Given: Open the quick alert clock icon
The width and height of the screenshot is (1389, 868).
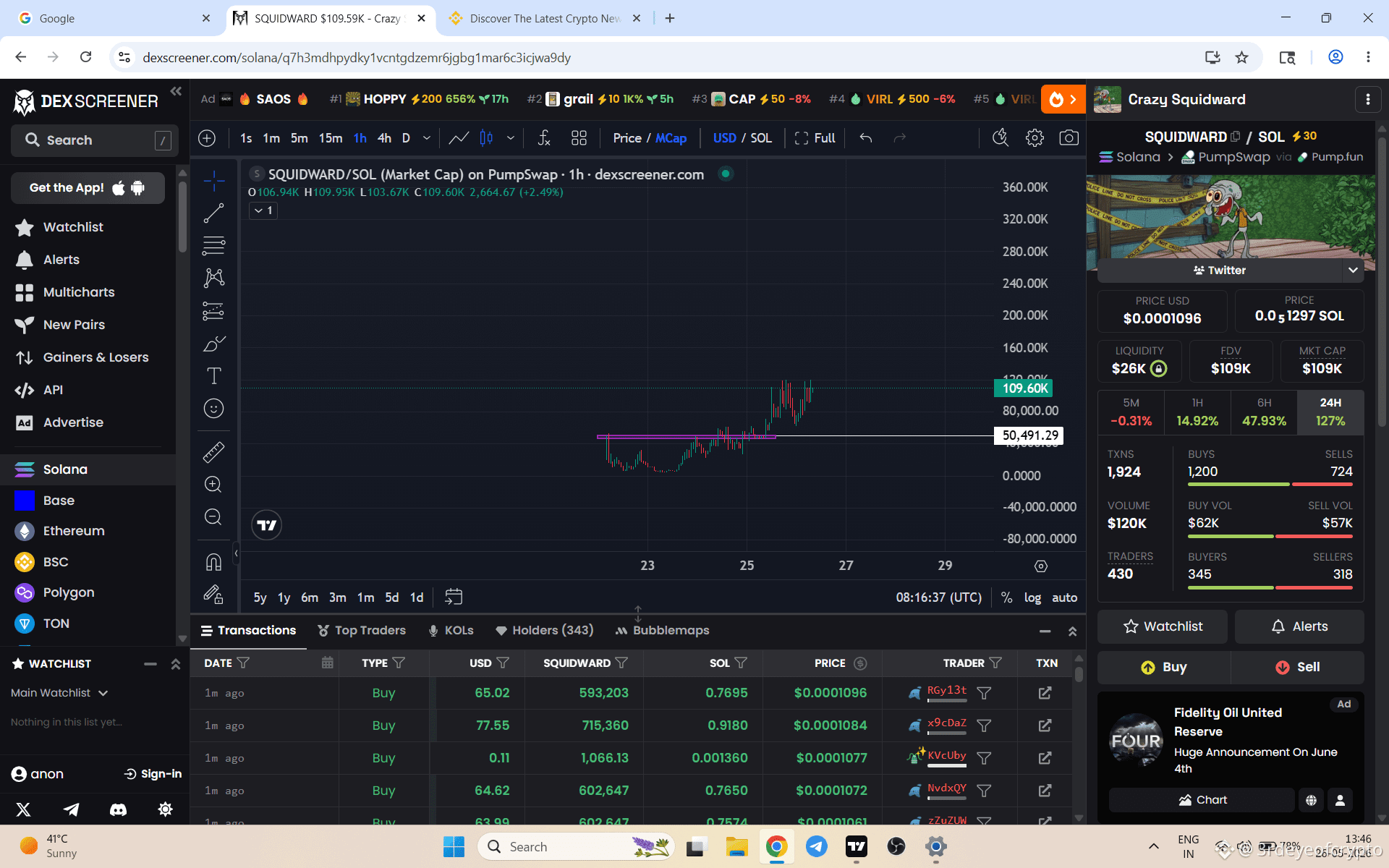Looking at the screenshot, I should pyautogui.click(x=1001, y=138).
